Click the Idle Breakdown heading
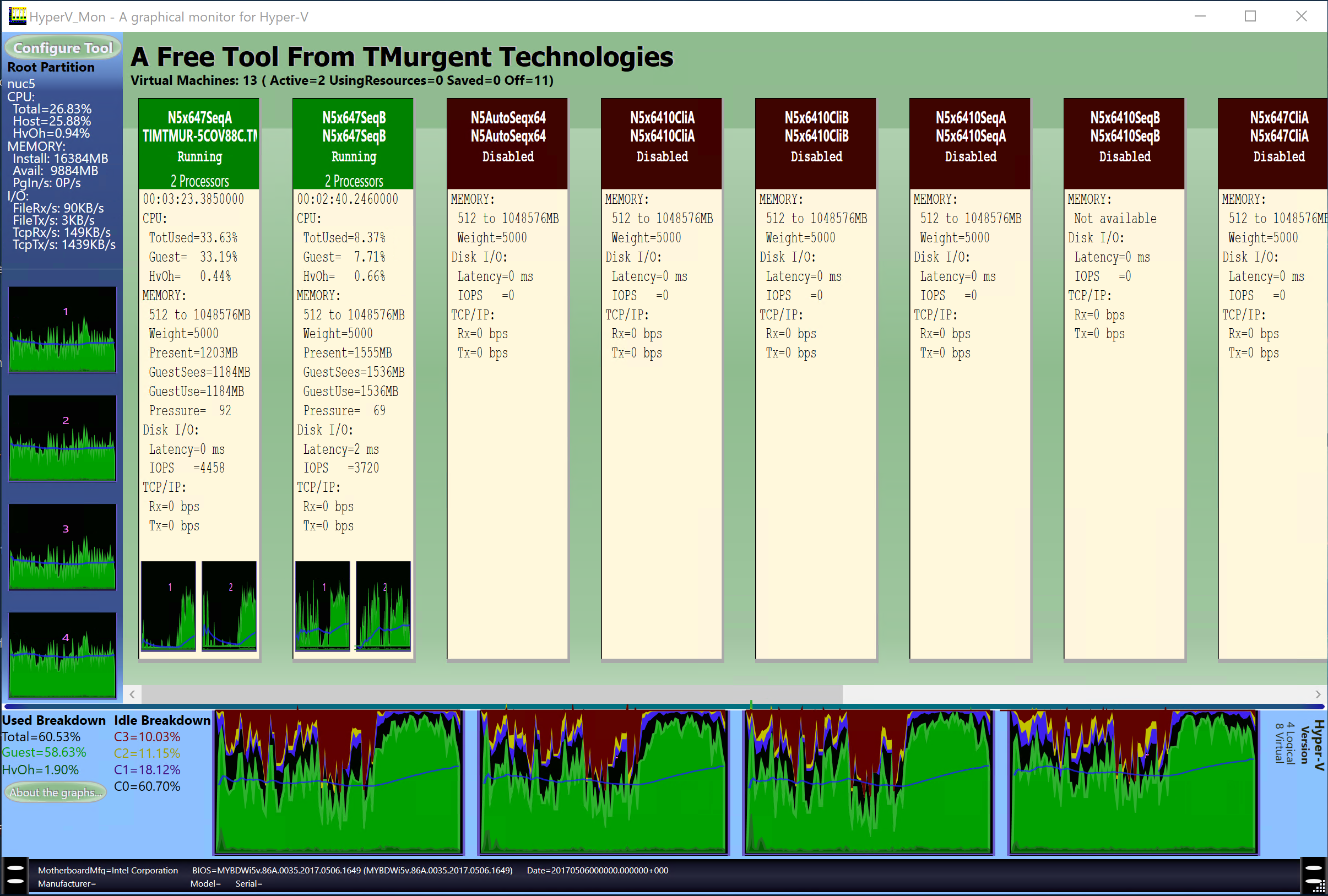1328x896 pixels. pyautogui.click(x=162, y=720)
